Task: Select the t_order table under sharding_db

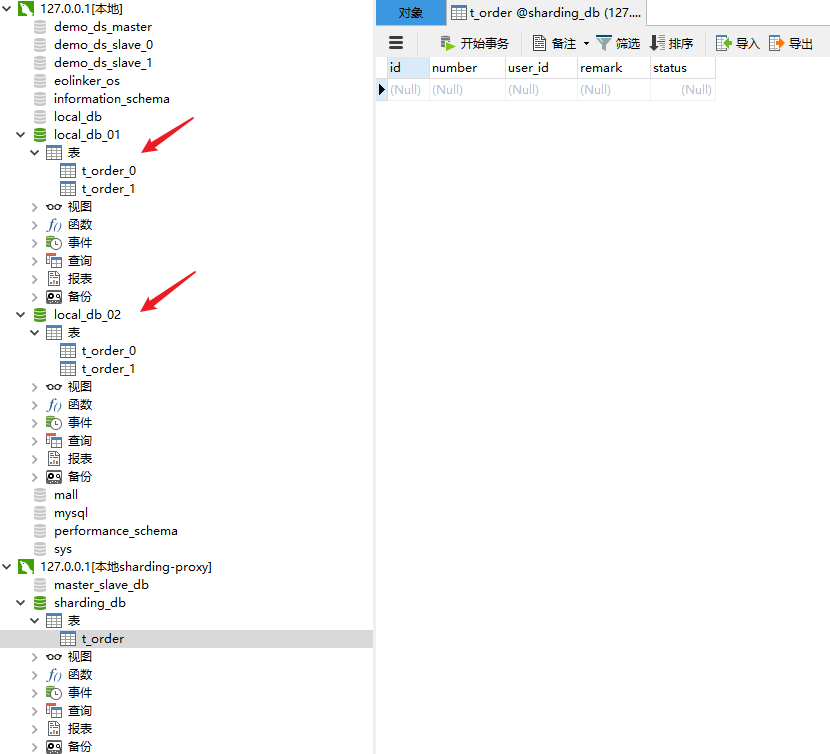Action: click(100, 638)
